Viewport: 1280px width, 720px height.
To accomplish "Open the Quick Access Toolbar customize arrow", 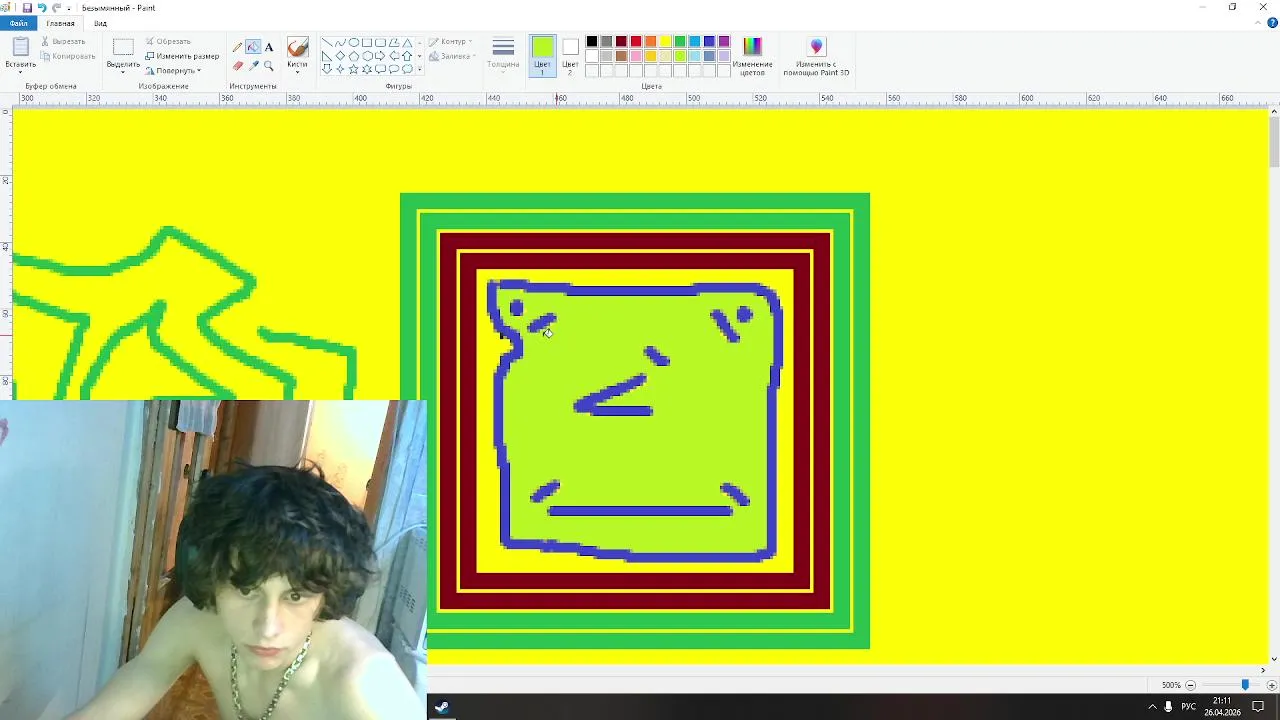I will (x=69, y=8).
